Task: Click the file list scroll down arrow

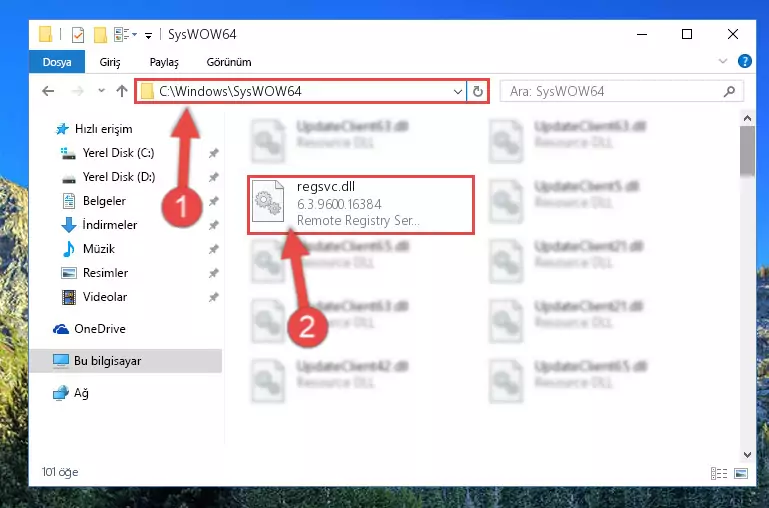Action: coord(747,455)
